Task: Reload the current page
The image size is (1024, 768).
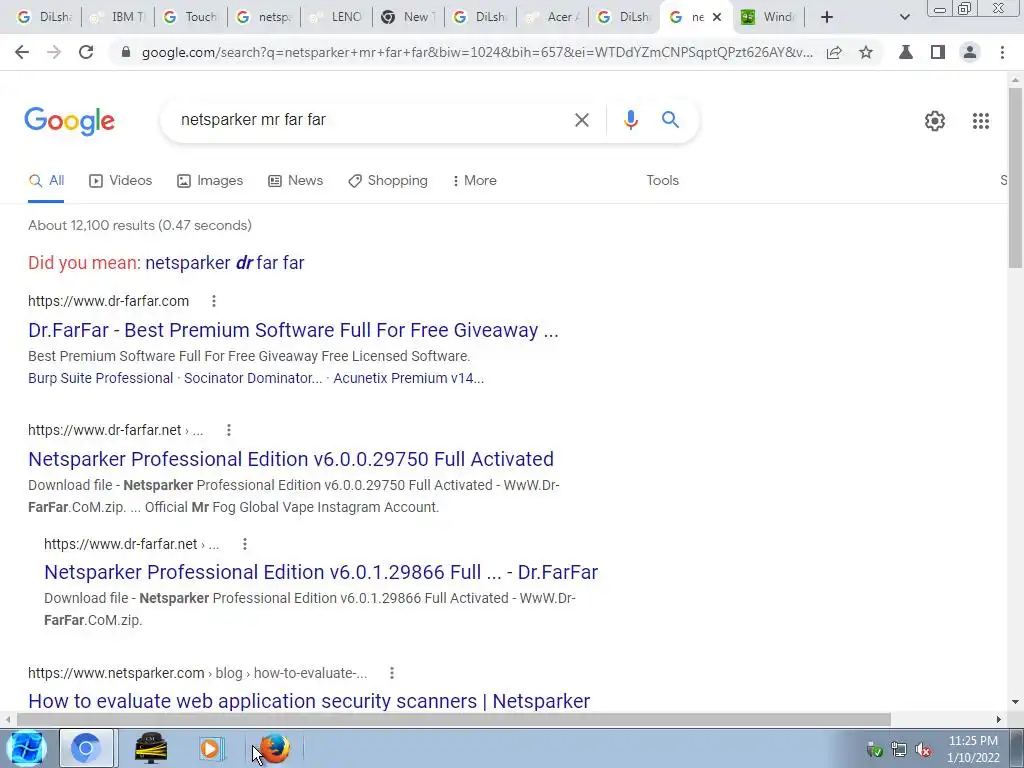Action: coord(86,52)
